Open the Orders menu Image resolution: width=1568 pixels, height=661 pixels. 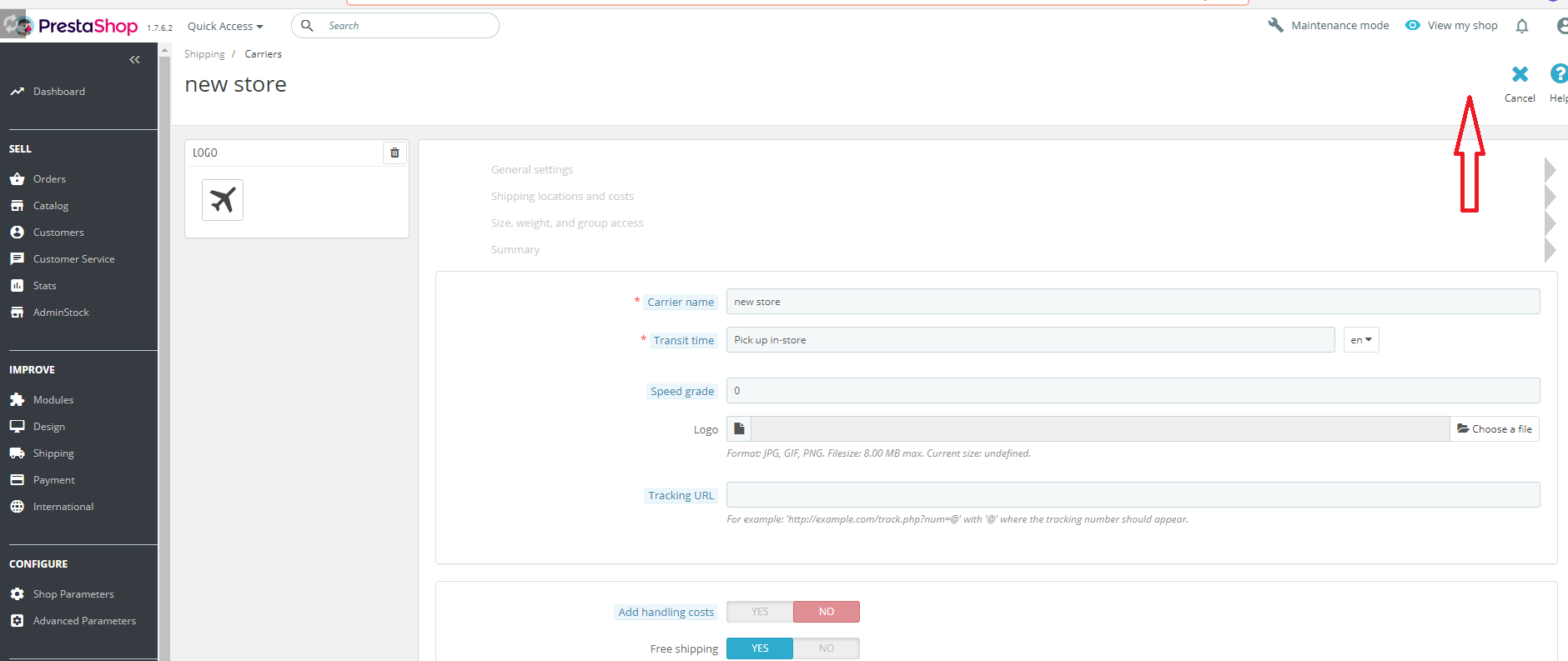49,179
